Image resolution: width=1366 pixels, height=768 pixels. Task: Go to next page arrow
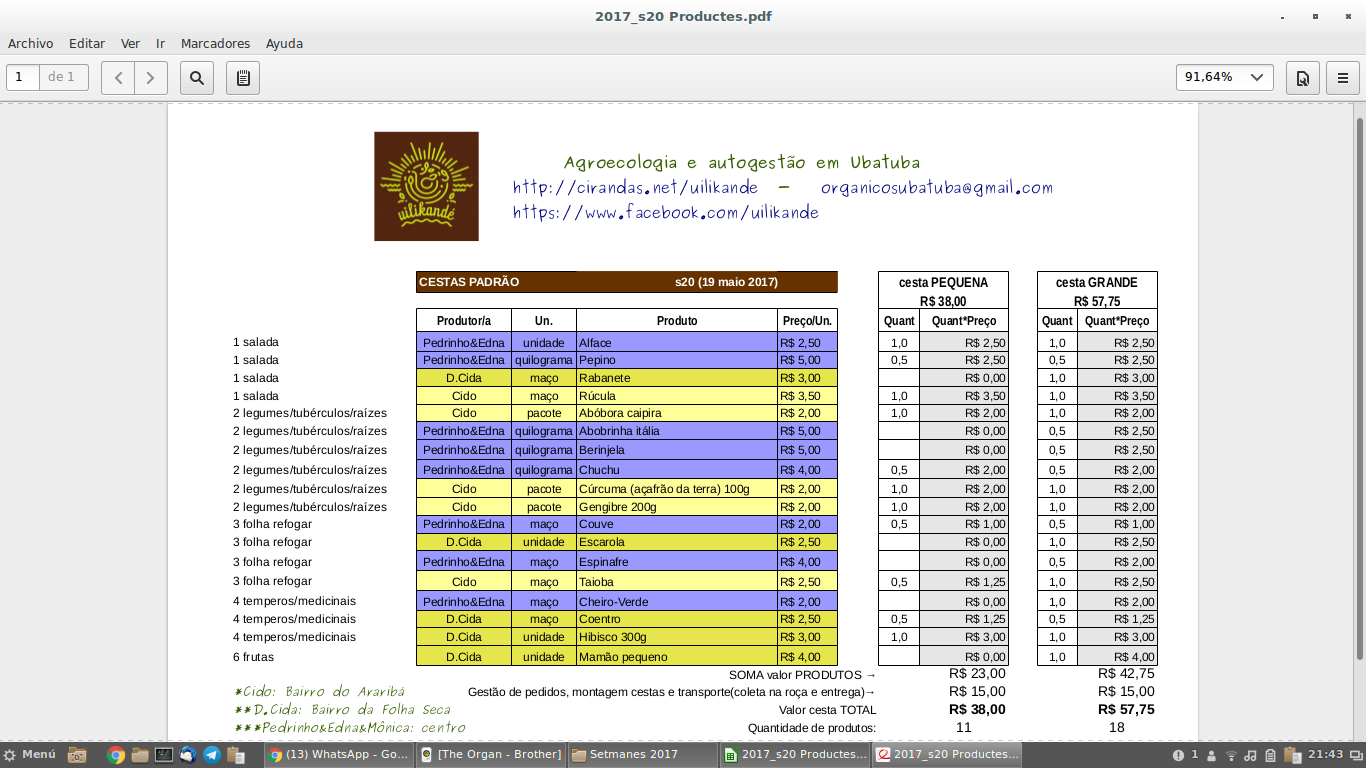pyautogui.click(x=151, y=77)
